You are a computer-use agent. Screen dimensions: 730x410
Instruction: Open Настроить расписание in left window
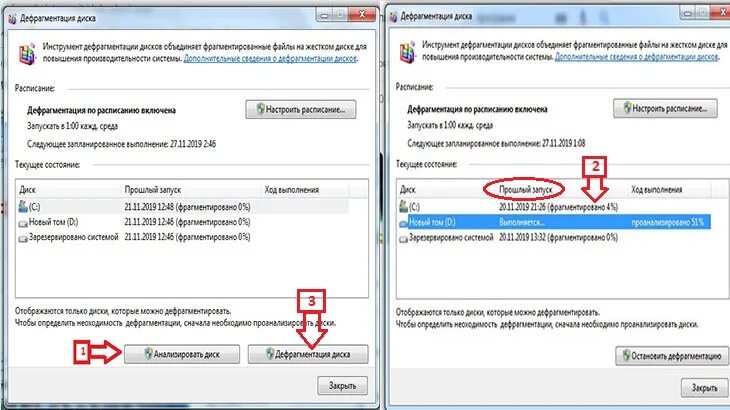pyautogui.click(x=301, y=109)
